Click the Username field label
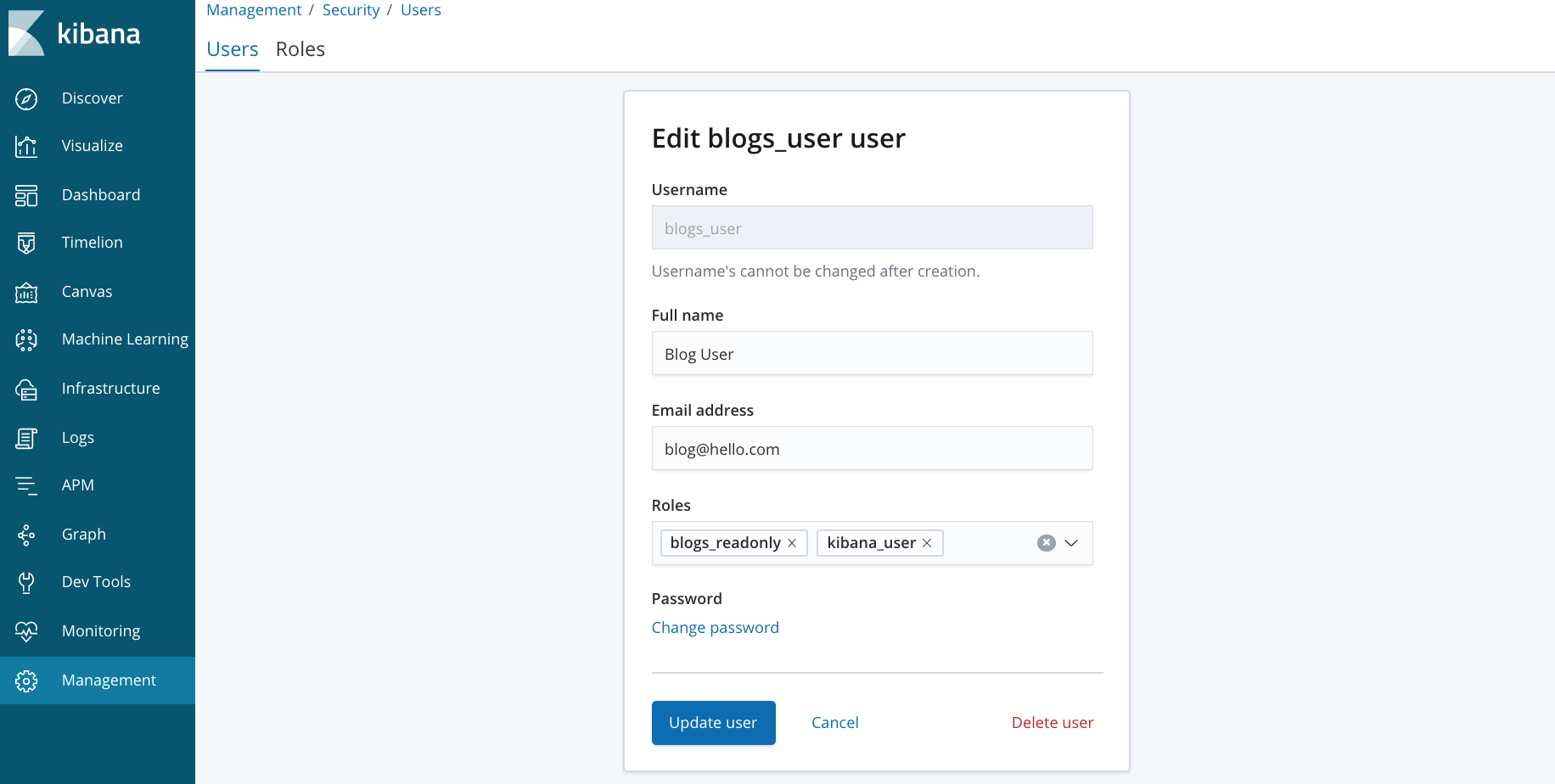 point(689,190)
